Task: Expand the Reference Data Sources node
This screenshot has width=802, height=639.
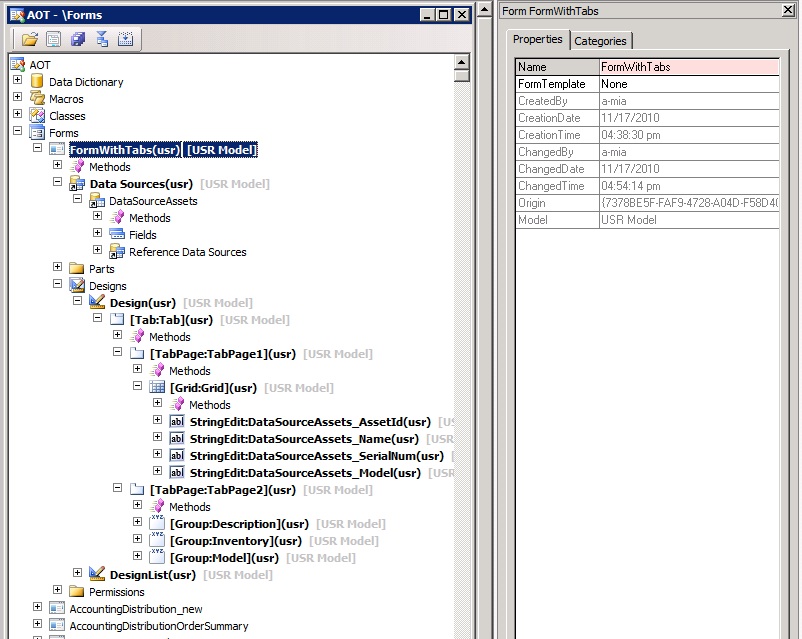Action: pos(97,250)
